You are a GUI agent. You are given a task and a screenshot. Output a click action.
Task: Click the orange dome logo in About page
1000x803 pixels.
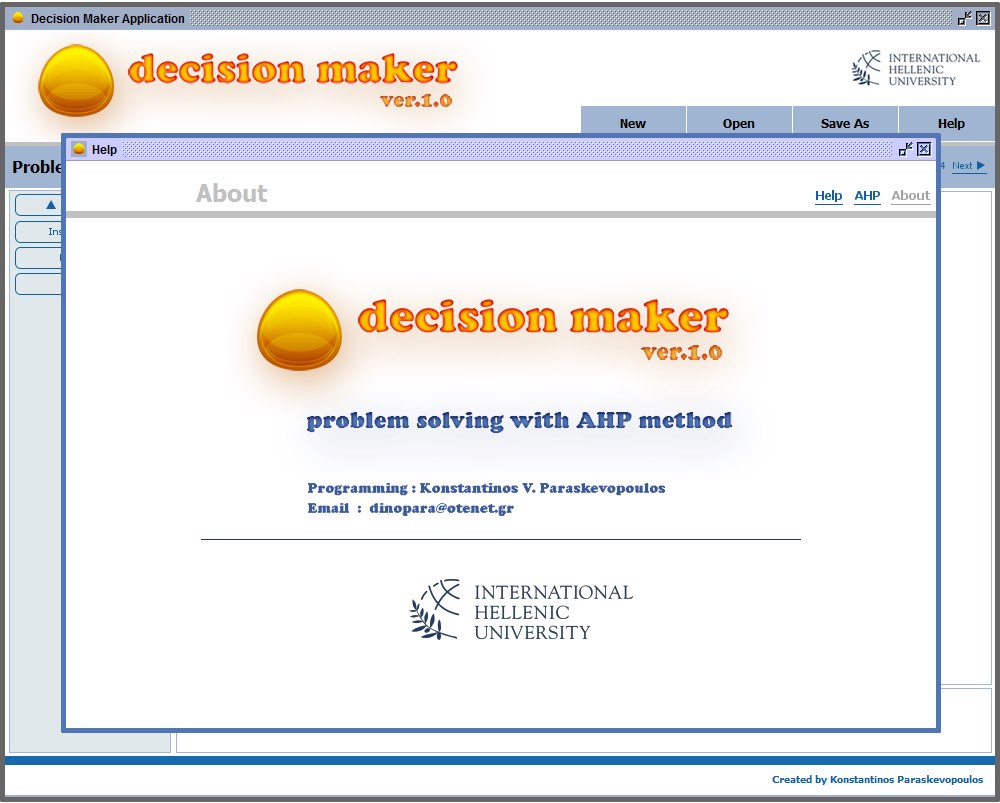pos(299,329)
